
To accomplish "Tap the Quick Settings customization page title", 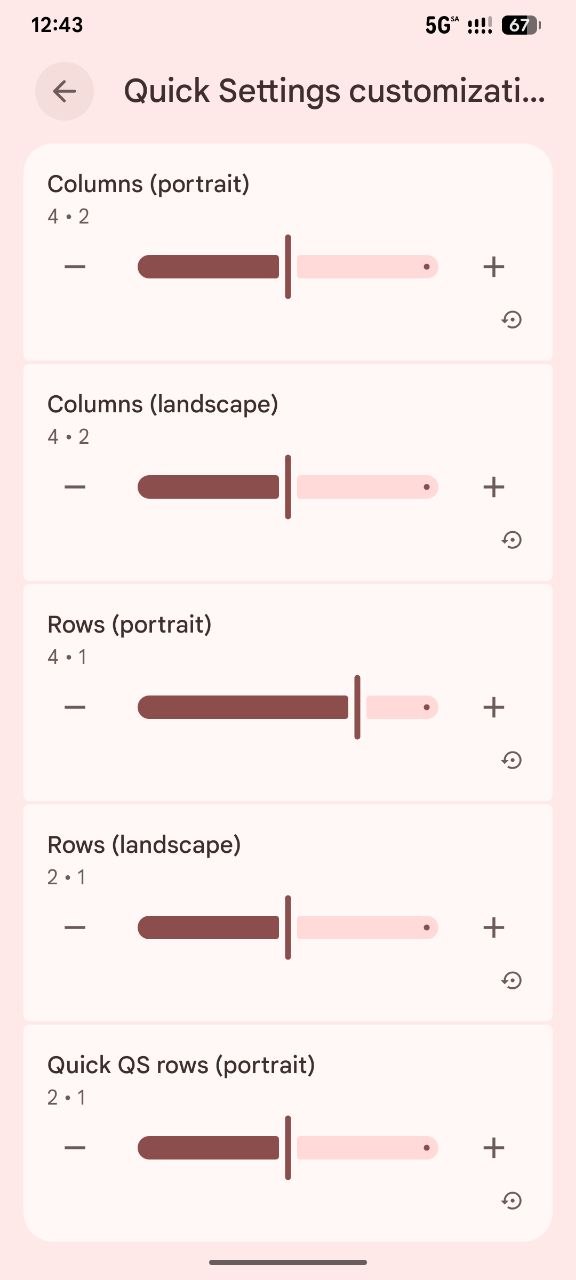I will 335,91.
